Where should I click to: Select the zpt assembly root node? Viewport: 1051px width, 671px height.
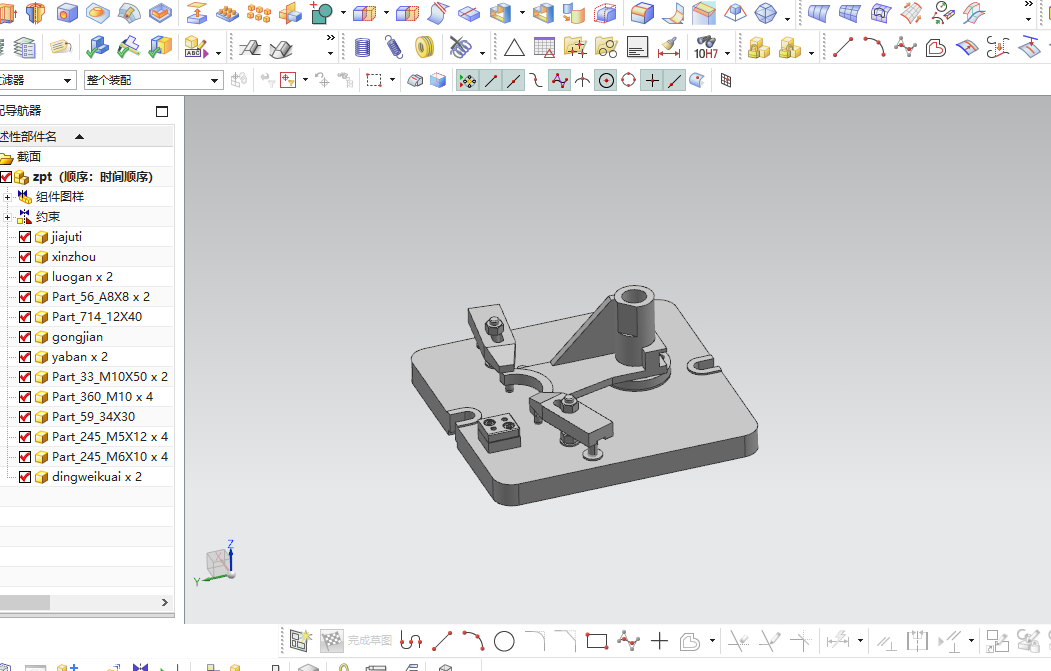(92, 177)
